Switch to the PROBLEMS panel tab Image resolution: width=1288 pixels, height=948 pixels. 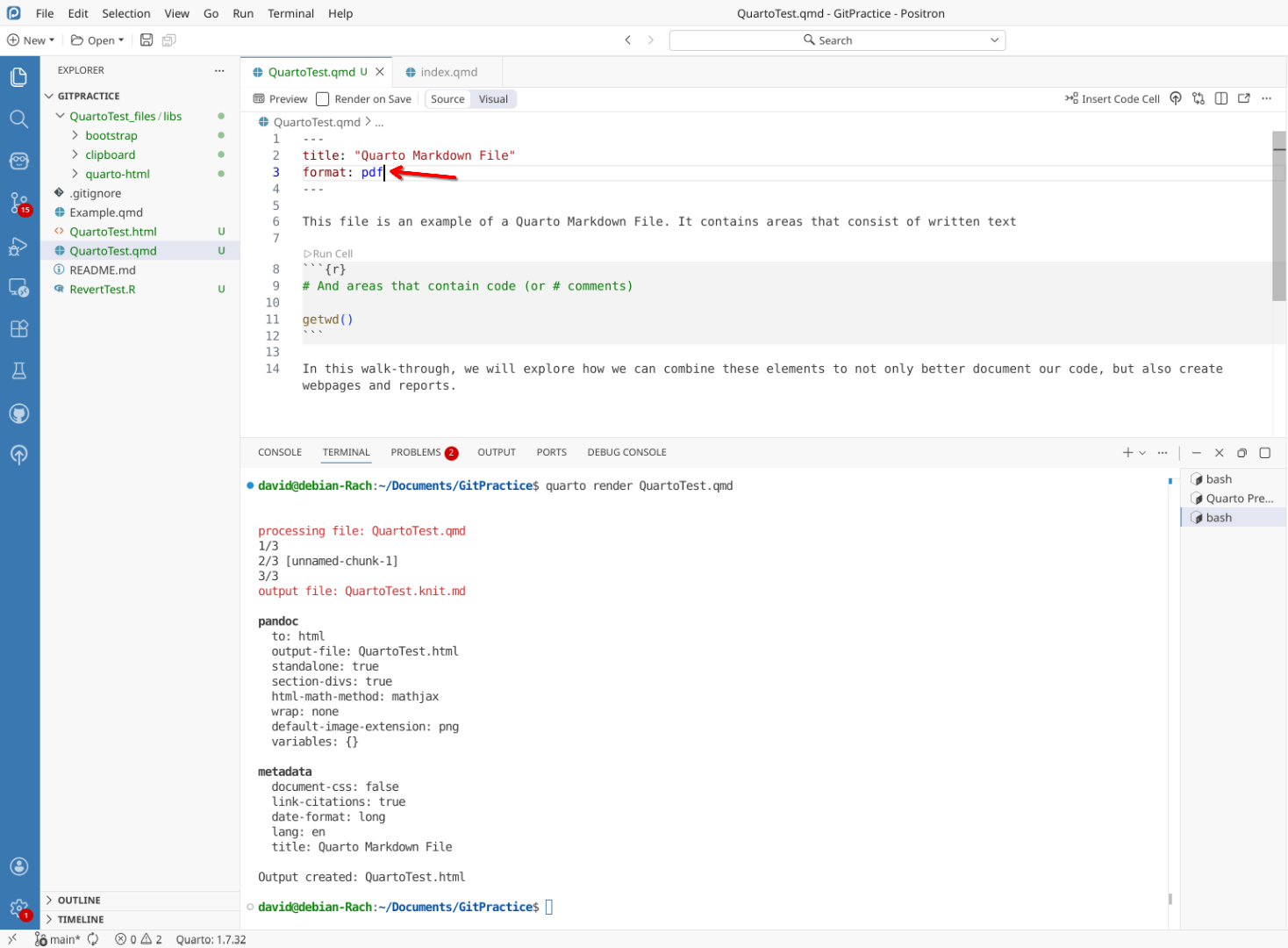click(416, 452)
